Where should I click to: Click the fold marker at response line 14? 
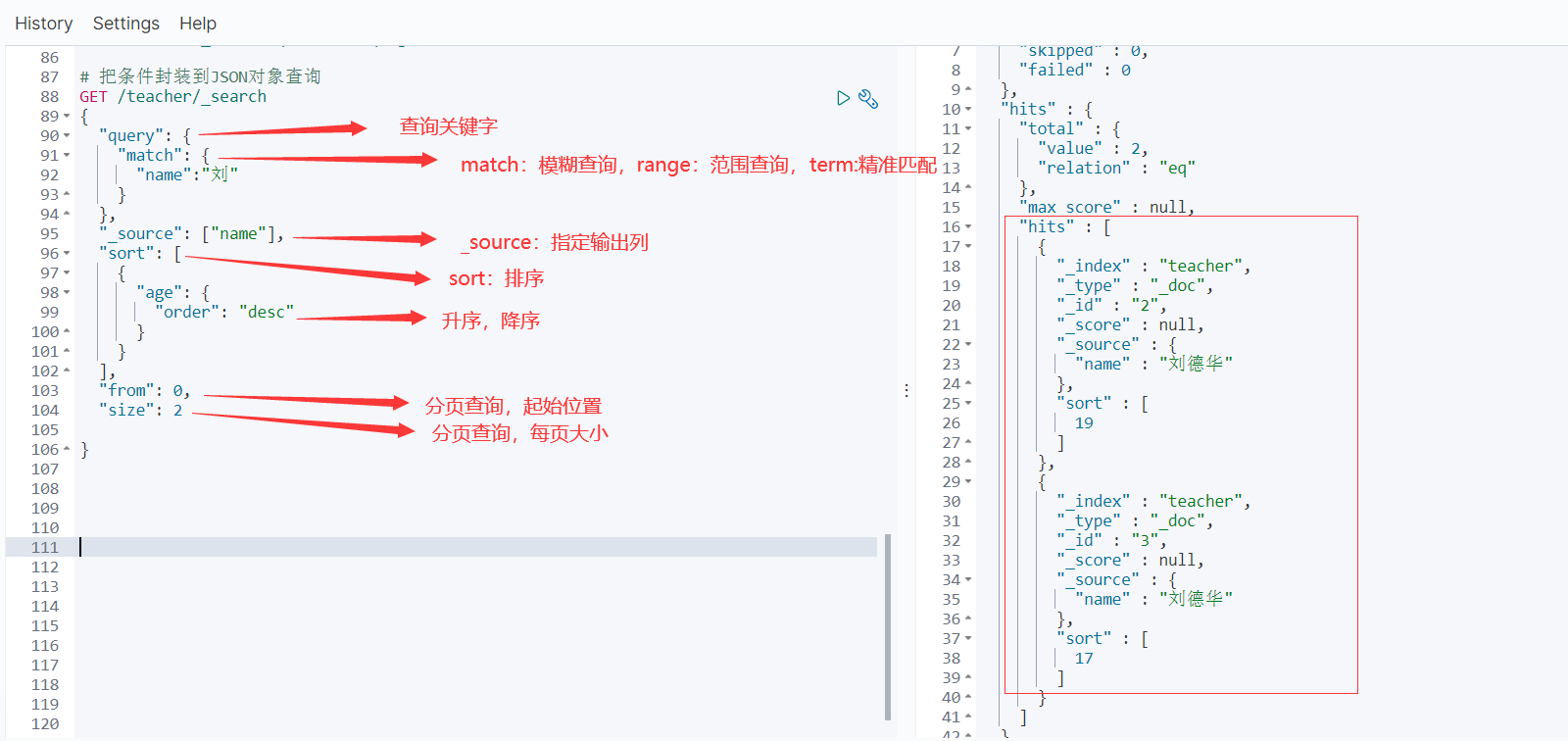[x=968, y=187]
